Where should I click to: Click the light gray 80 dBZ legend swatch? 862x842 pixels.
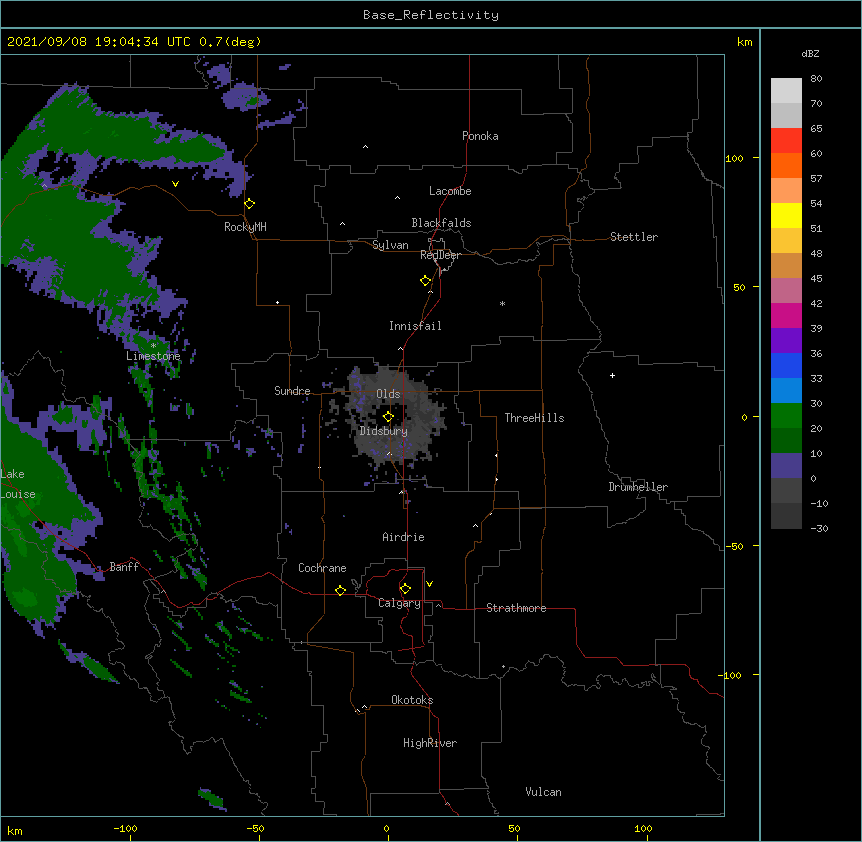point(786,91)
